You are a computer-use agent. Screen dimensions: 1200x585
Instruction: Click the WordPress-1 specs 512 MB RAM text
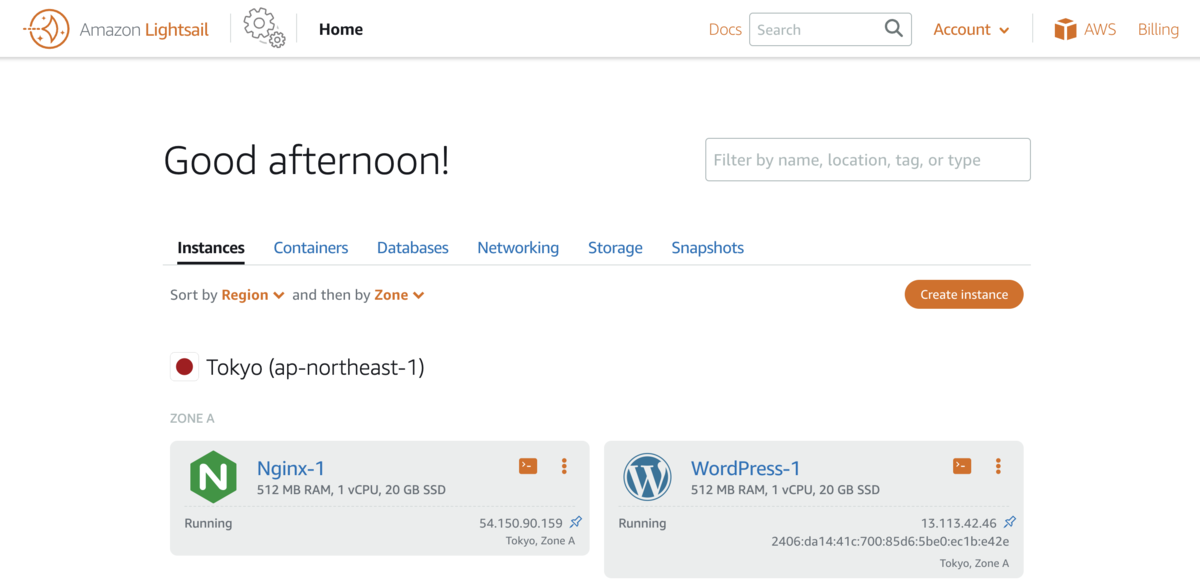[x=786, y=490]
